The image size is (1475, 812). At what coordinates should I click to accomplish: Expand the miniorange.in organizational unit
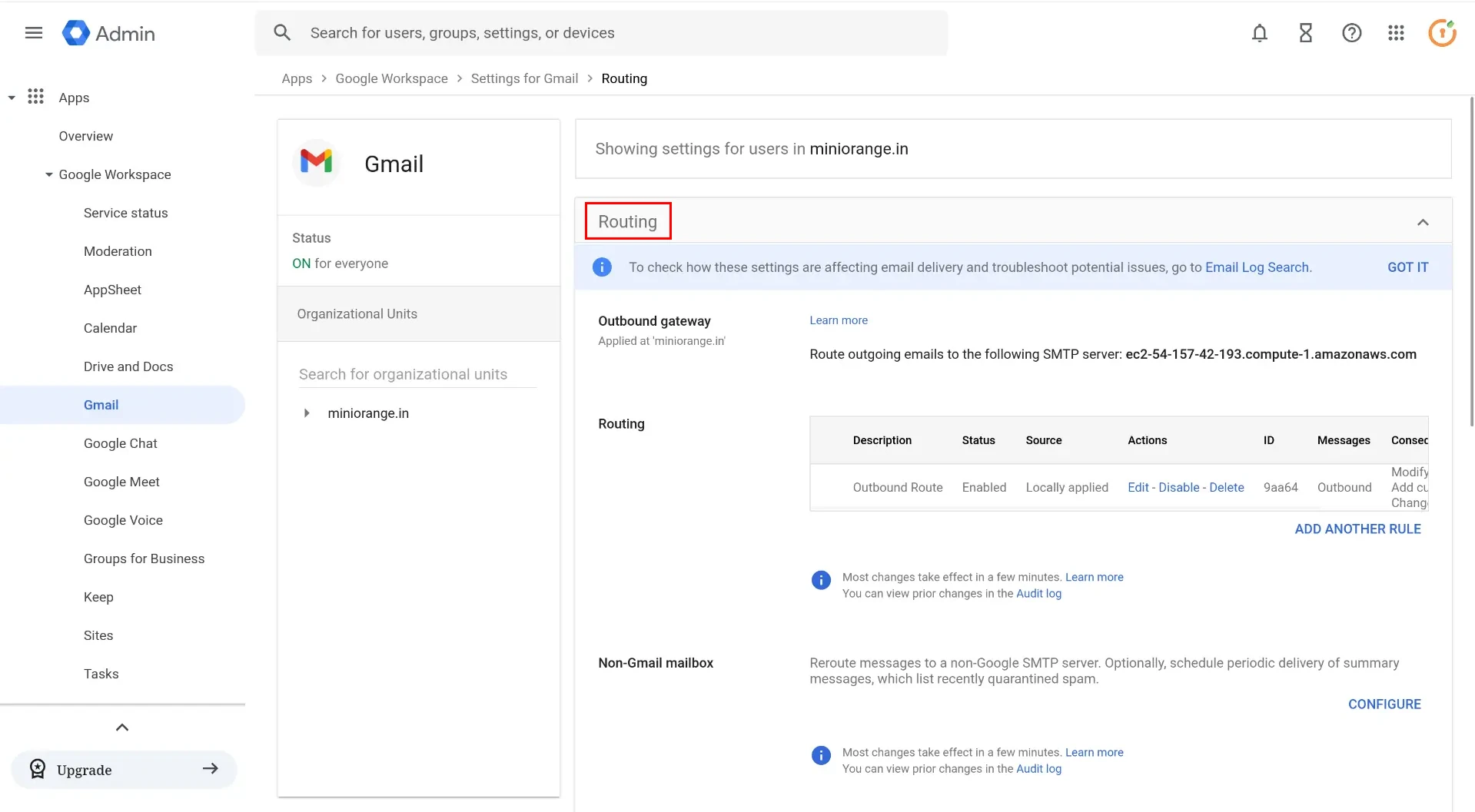click(x=307, y=413)
